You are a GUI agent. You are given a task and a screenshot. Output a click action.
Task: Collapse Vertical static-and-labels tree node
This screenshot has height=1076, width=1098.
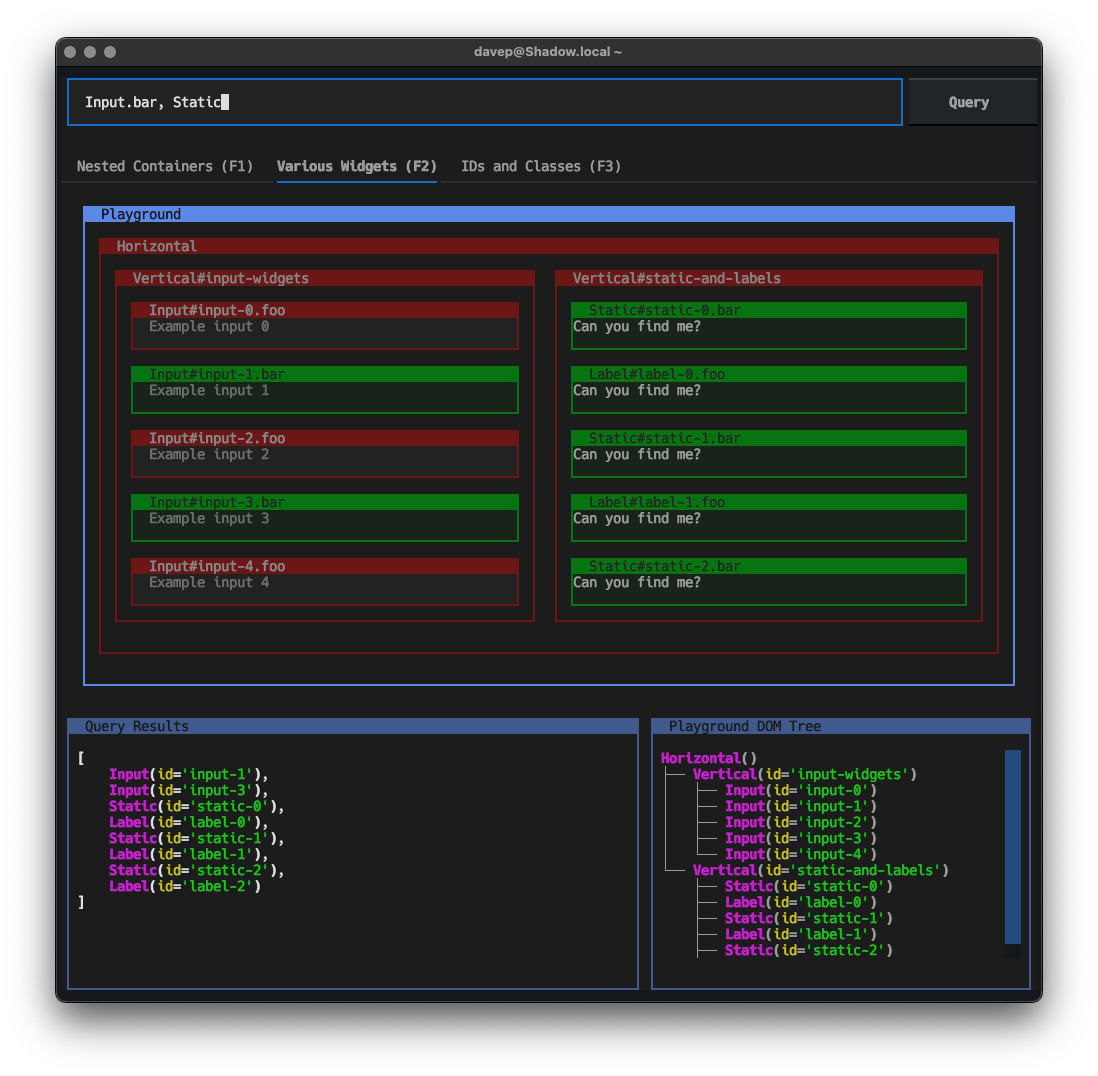(x=820, y=870)
